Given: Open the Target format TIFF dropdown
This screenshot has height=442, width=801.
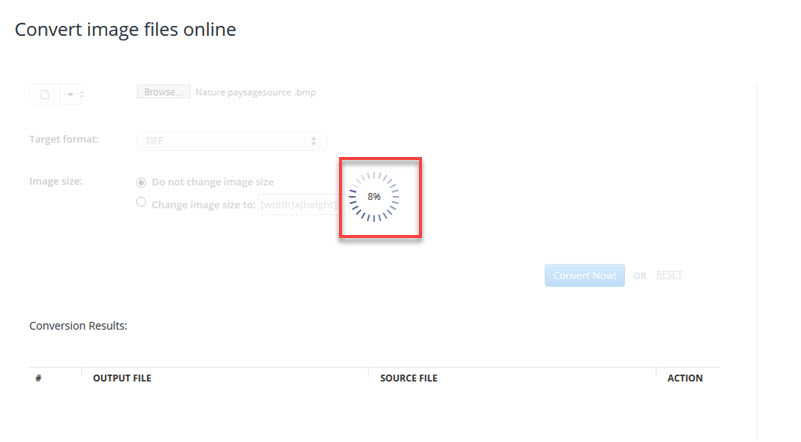Looking at the screenshot, I should tap(231, 142).
